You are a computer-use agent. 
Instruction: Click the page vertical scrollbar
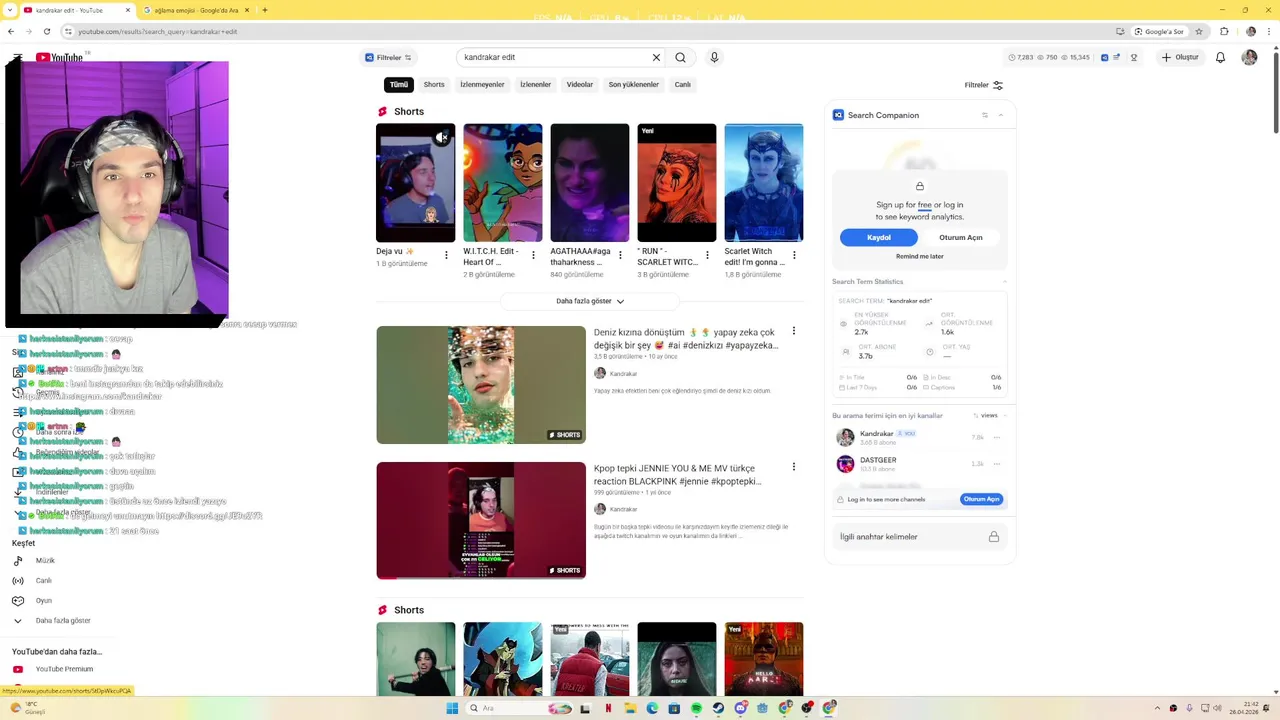tap(1275, 95)
